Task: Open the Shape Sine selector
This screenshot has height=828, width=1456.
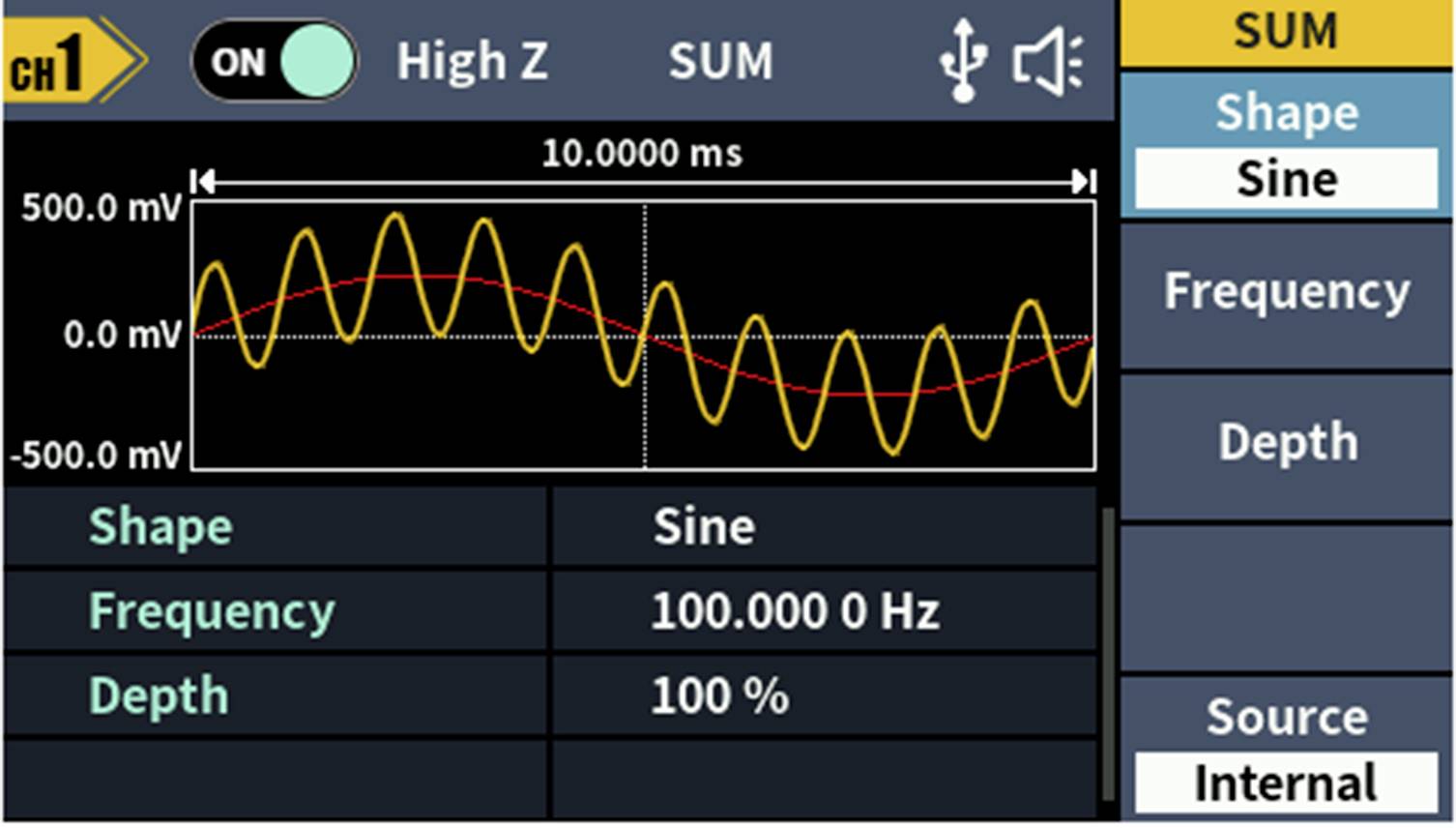Action: pyautogui.click(x=1286, y=177)
